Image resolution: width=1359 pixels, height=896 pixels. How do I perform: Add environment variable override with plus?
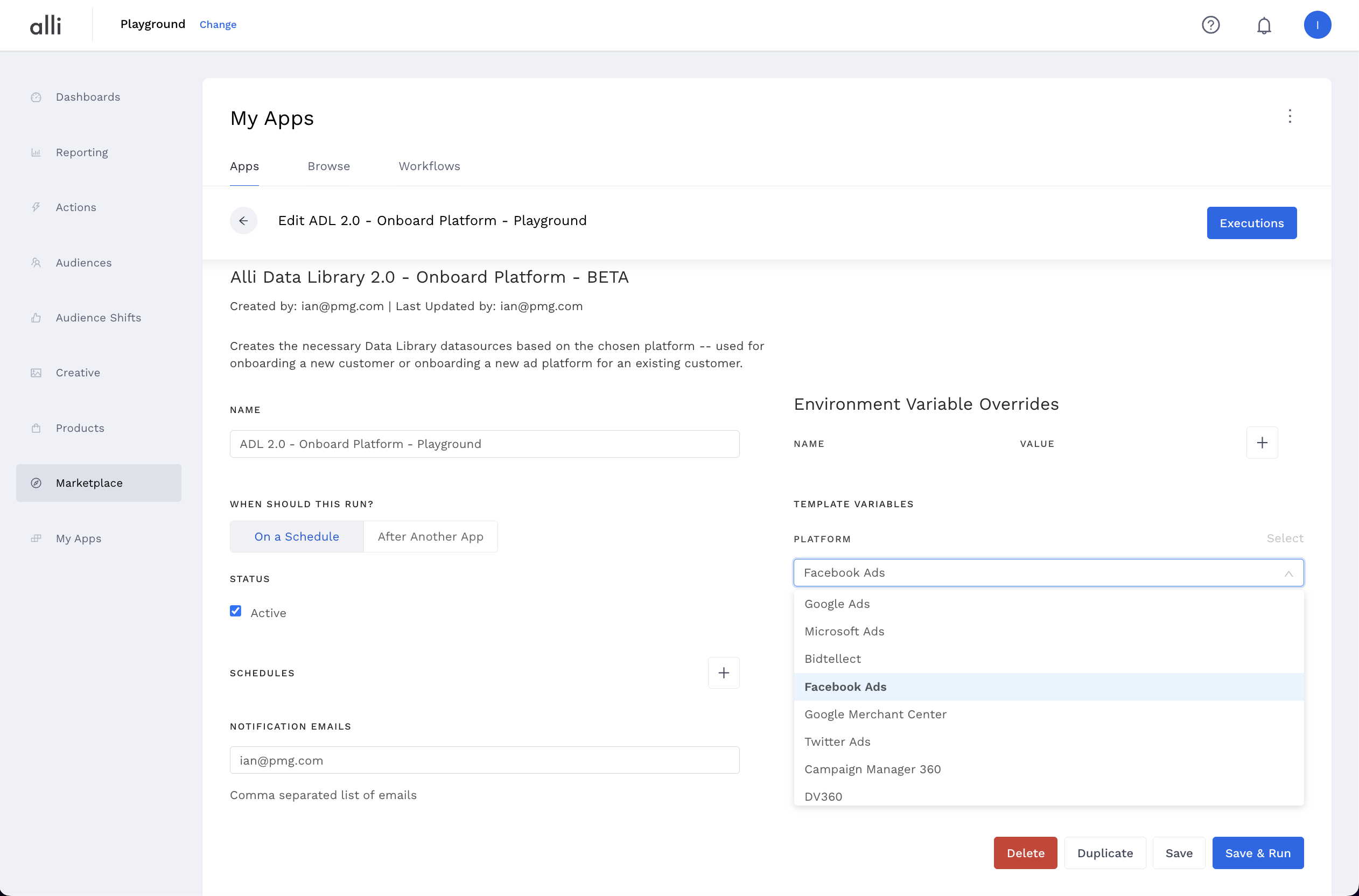click(x=1262, y=442)
